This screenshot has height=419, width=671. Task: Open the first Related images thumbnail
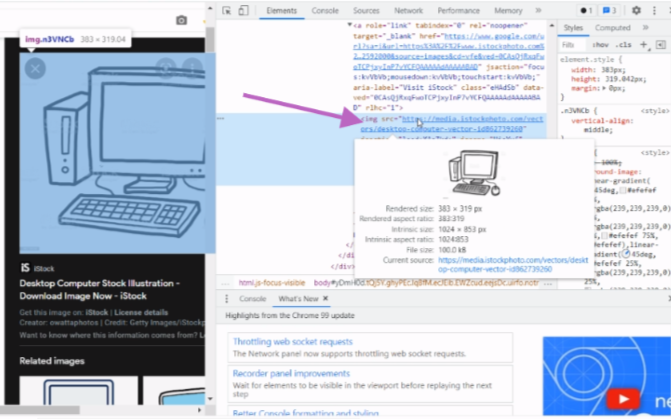79,390
